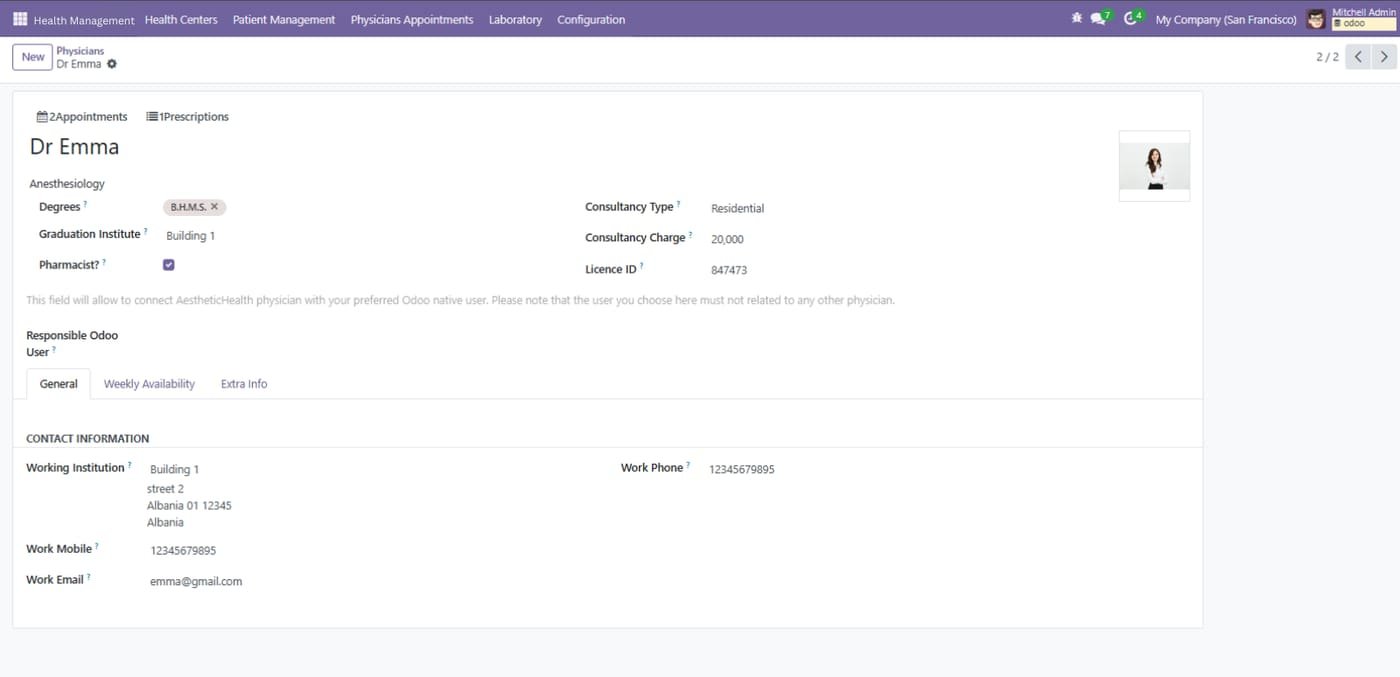Open the Health Centers menu

[181, 19]
